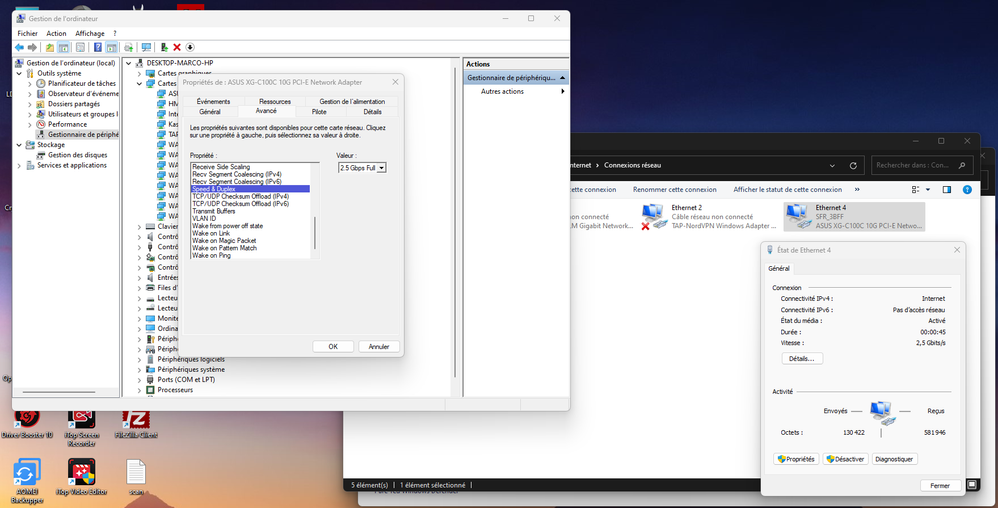
Task: Click the refresh icon in Network Connections address bar
Action: click(x=852, y=165)
